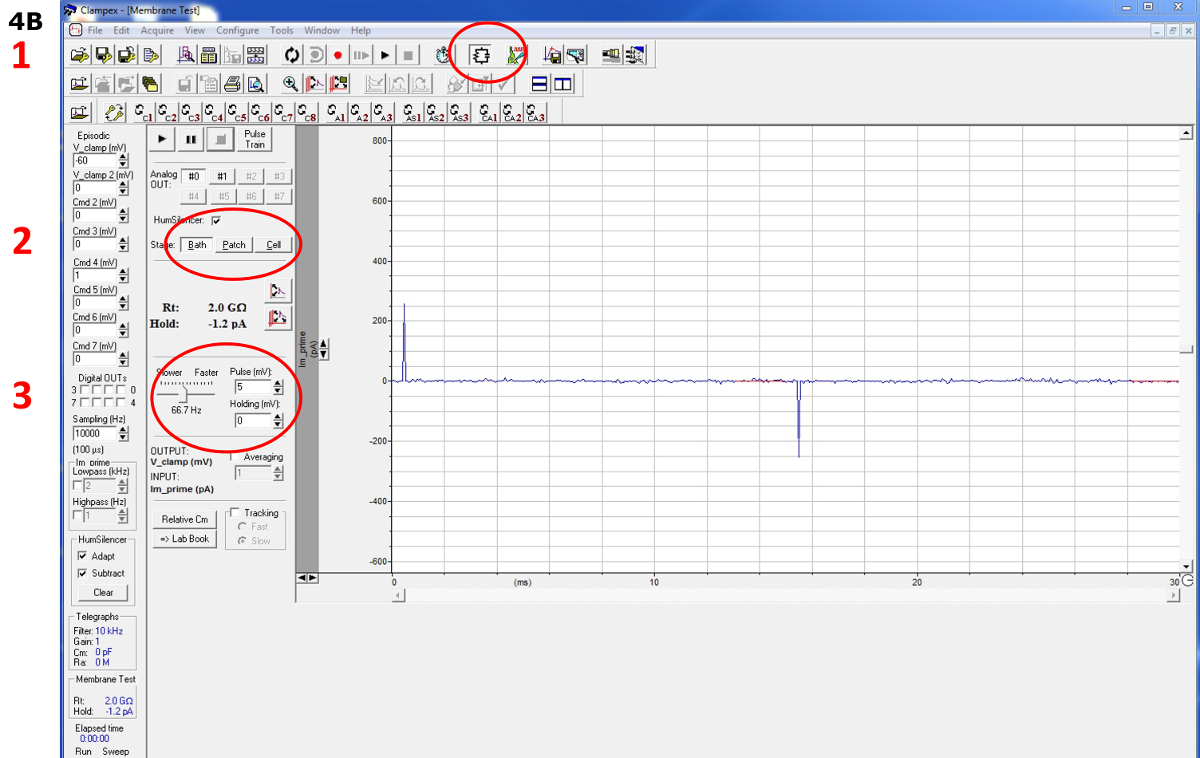This screenshot has height=758, width=1200.
Task: Open the Configure menu
Action: click(x=237, y=31)
